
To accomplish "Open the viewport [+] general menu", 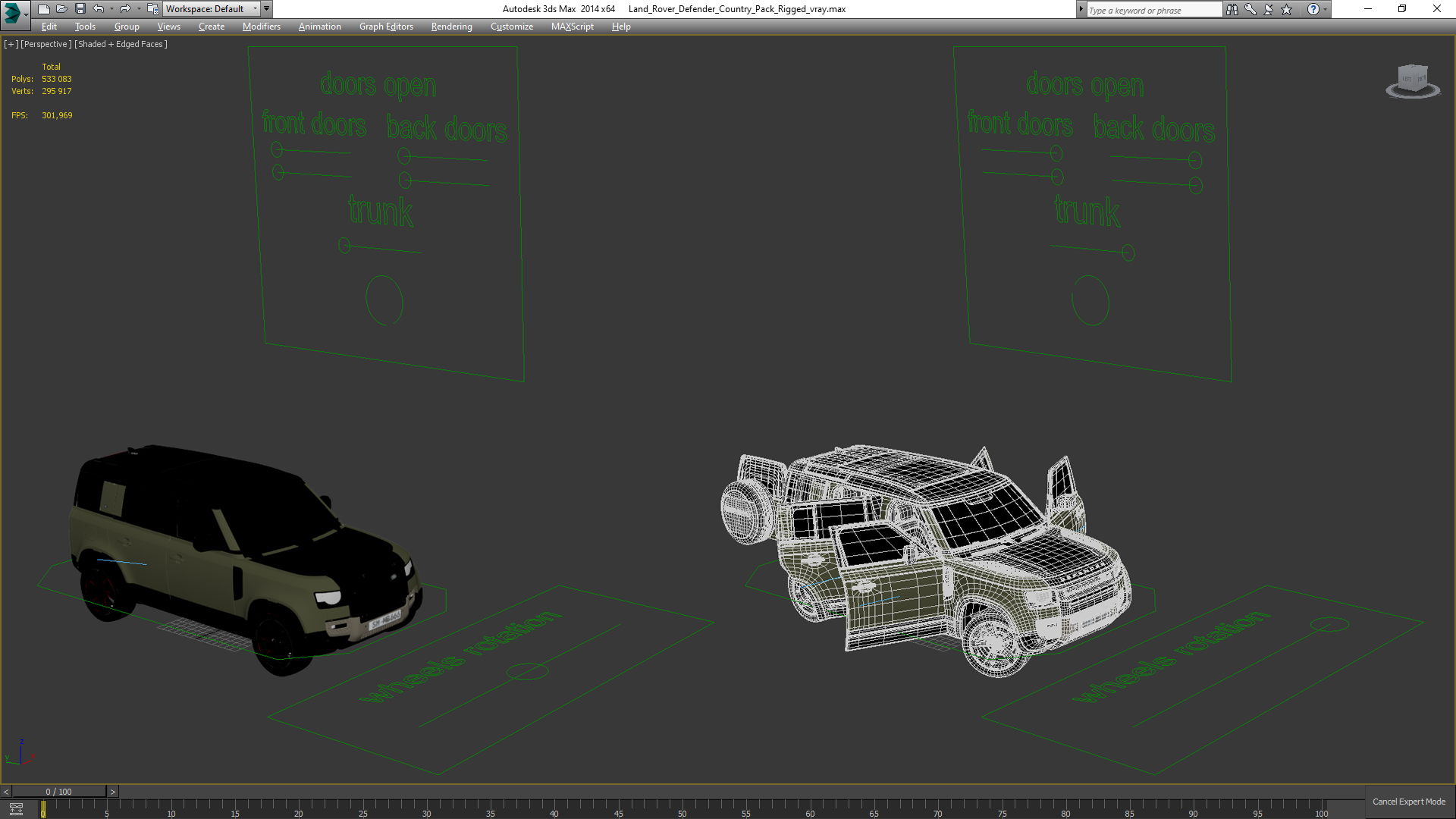I will coord(11,44).
